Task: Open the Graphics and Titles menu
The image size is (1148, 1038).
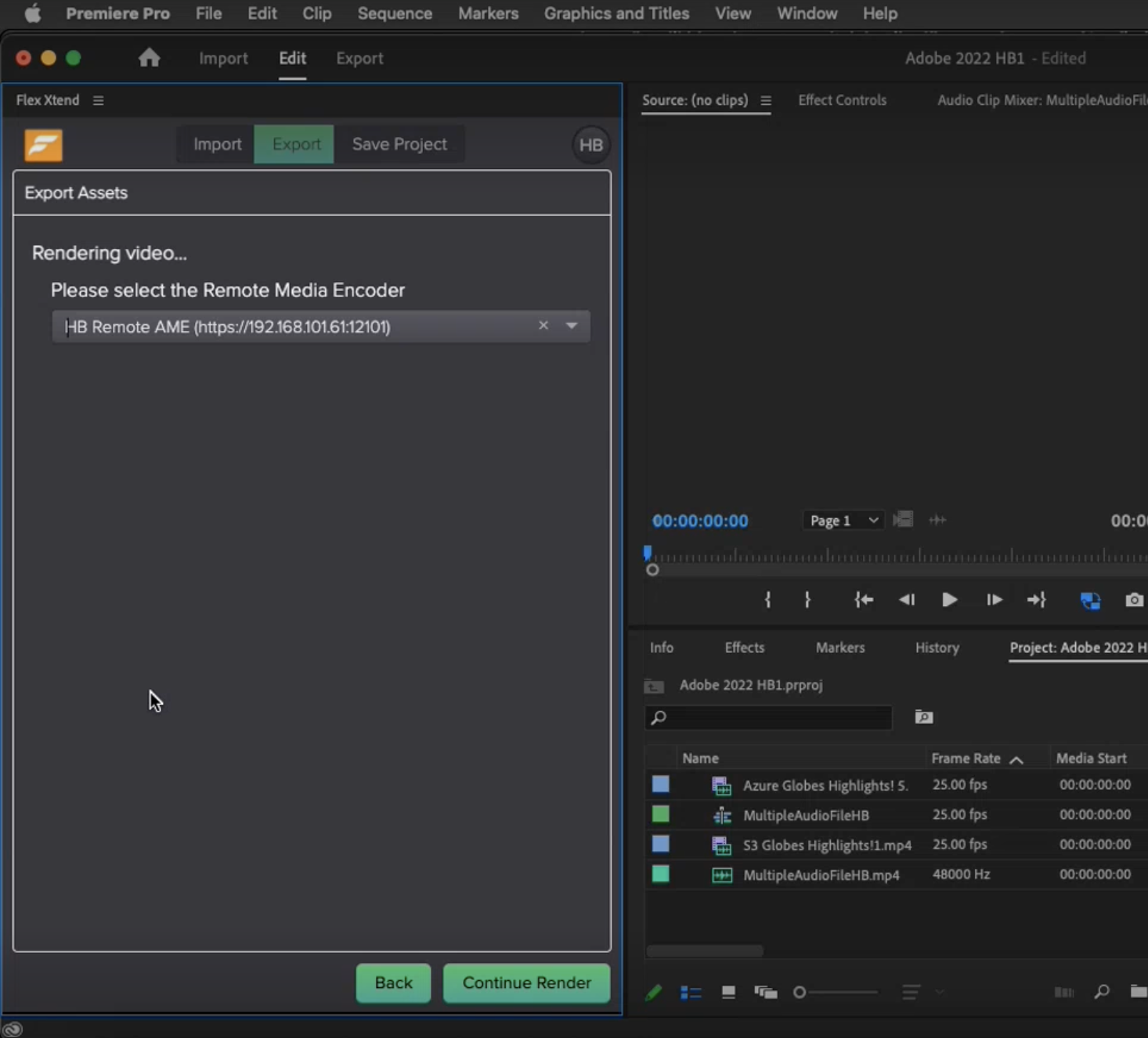Action: click(616, 13)
